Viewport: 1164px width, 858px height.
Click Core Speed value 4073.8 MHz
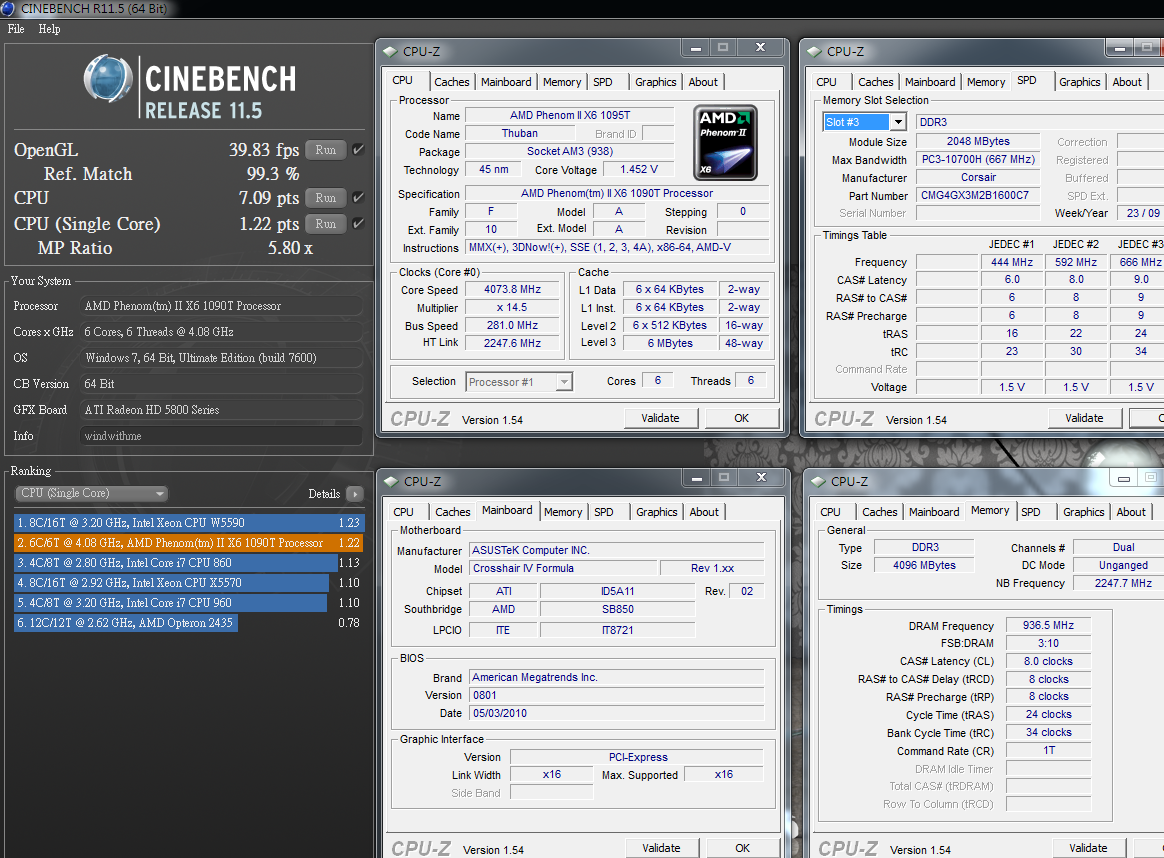(x=513, y=289)
